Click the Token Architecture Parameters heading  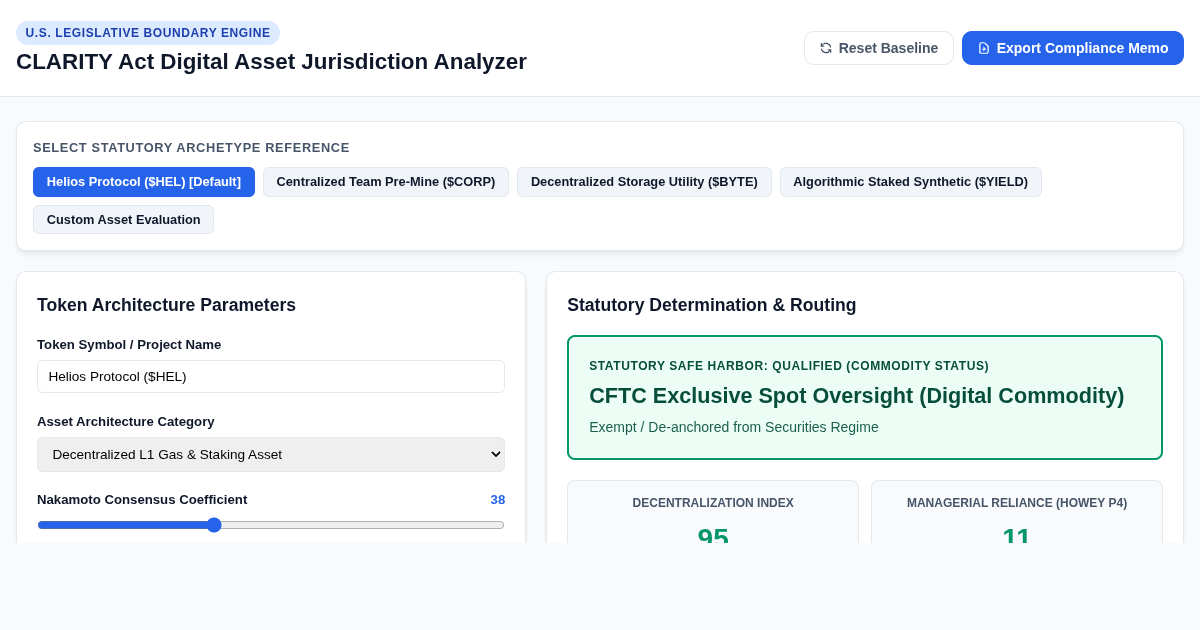[x=166, y=305]
